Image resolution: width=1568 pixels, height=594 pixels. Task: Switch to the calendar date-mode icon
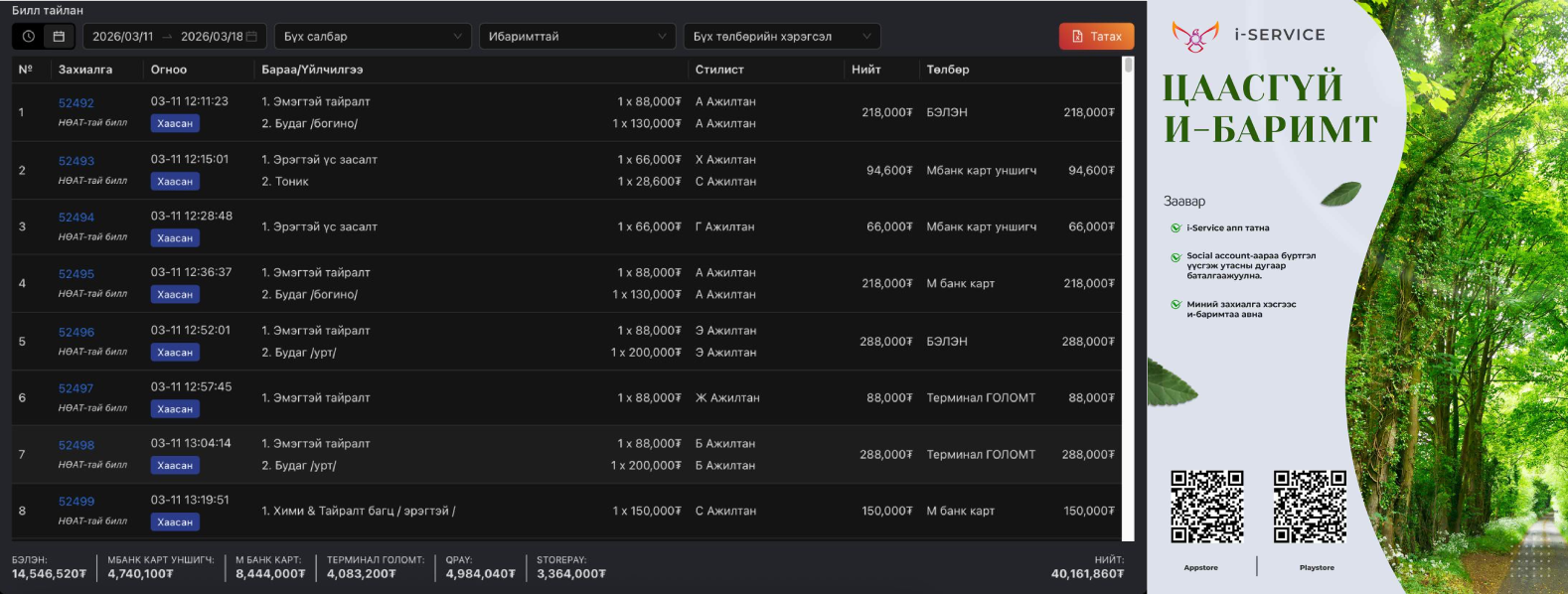(x=59, y=37)
